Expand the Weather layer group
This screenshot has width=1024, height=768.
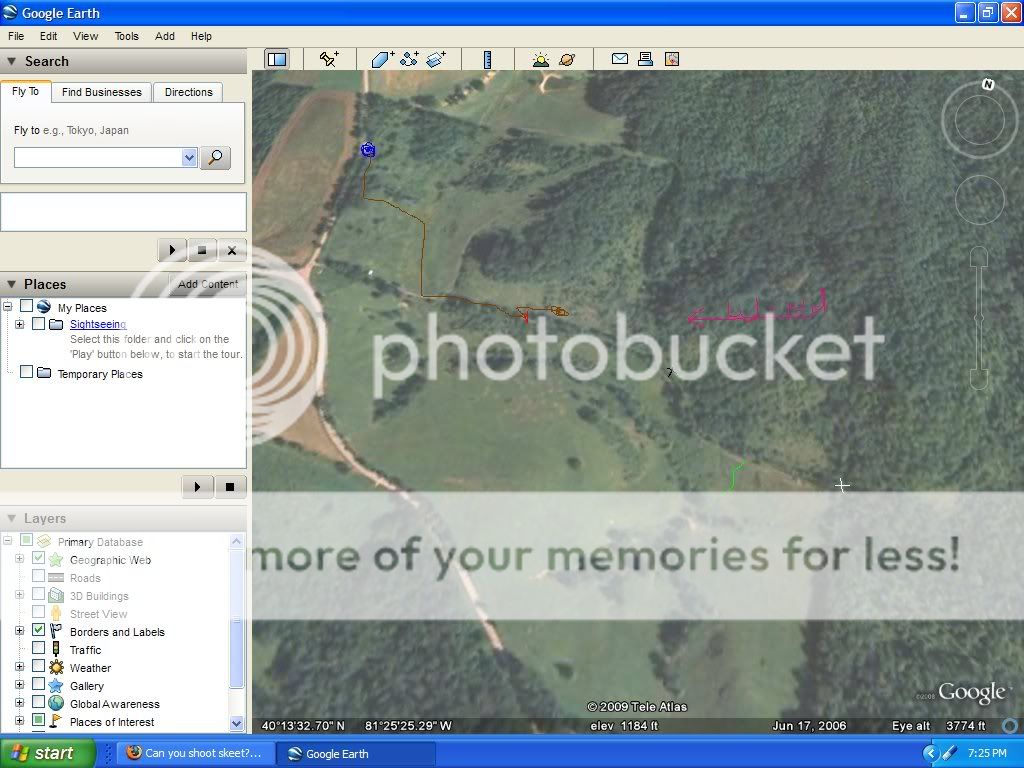click(x=20, y=667)
